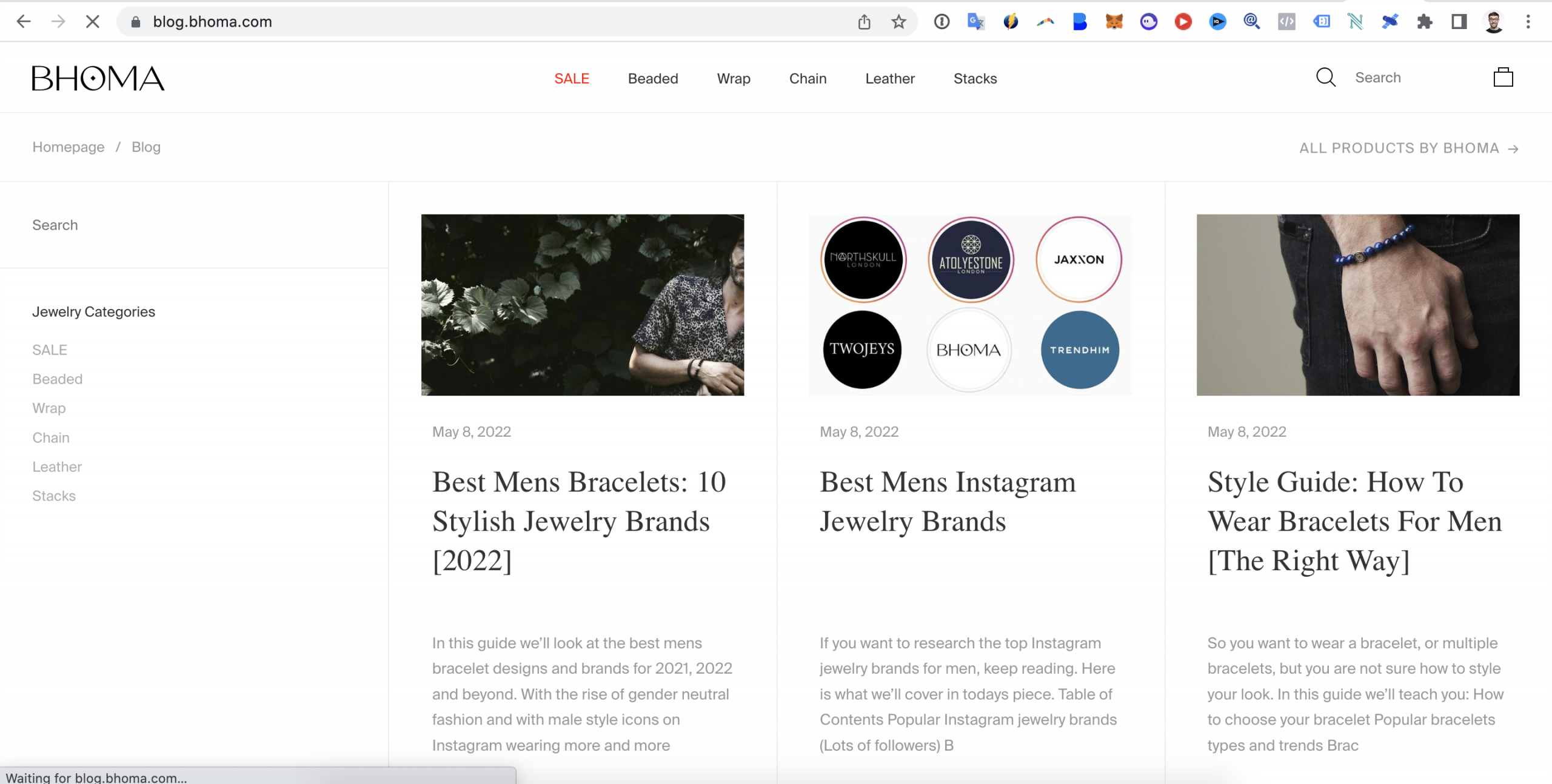Open the MetaMask fox extension
The image size is (1552, 784).
click(1114, 22)
